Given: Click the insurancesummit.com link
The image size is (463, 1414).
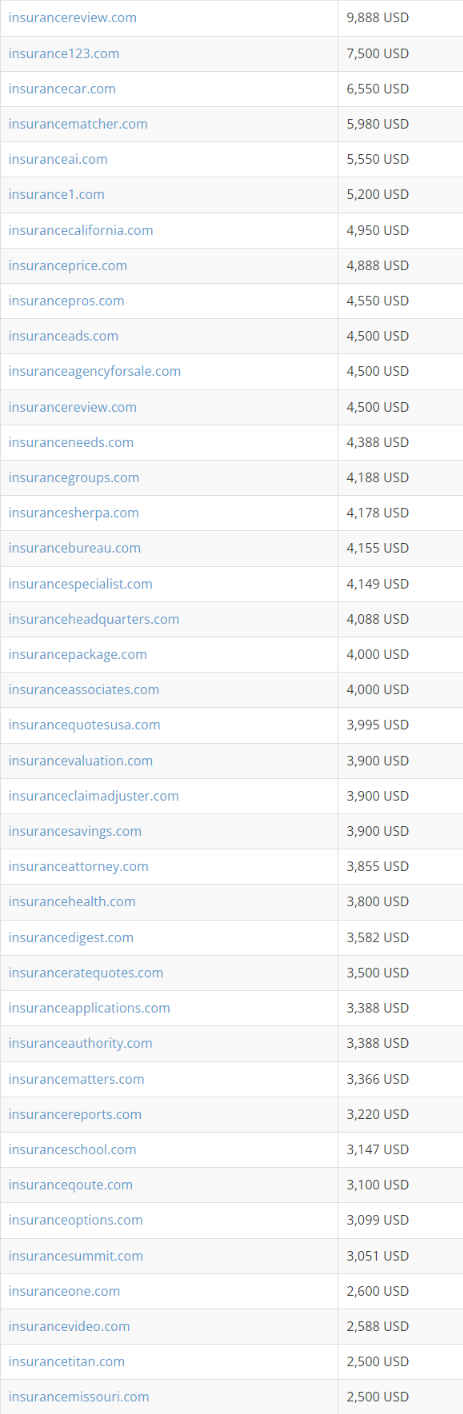Looking at the screenshot, I should pyautogui.click(x=76, y=1256).
